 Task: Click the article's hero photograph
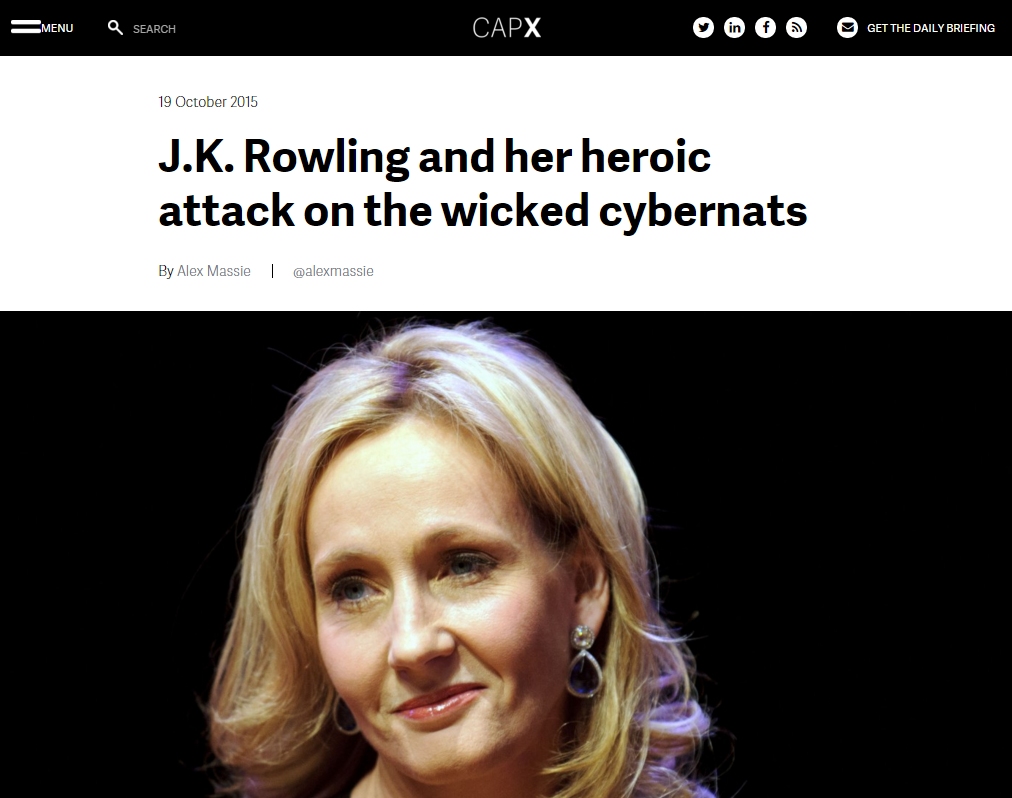[x=506, y=555]
